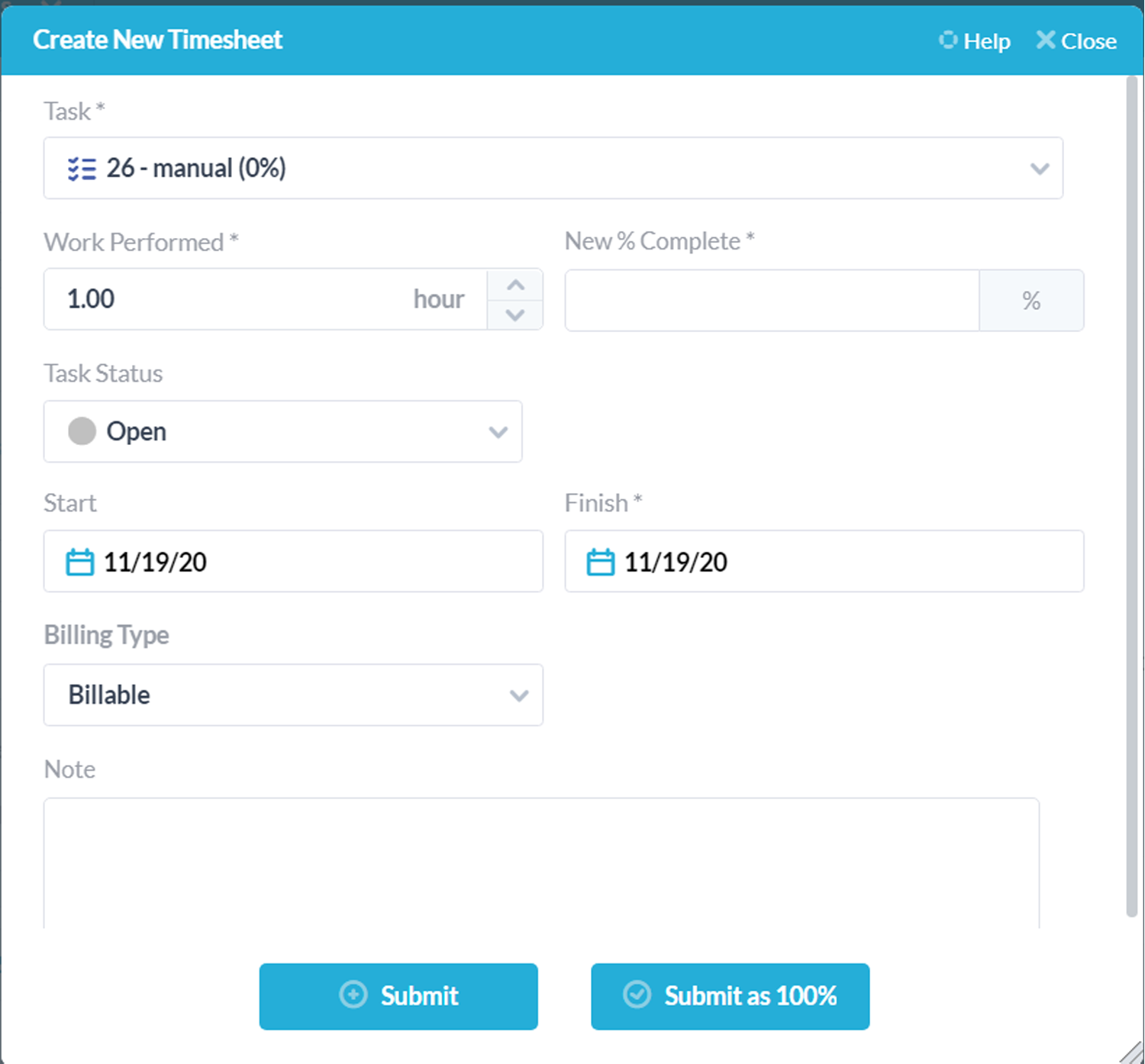The image size is (1145, 1064).
Task: Expand the Billing Type dropdown
Action: point(294,695)
